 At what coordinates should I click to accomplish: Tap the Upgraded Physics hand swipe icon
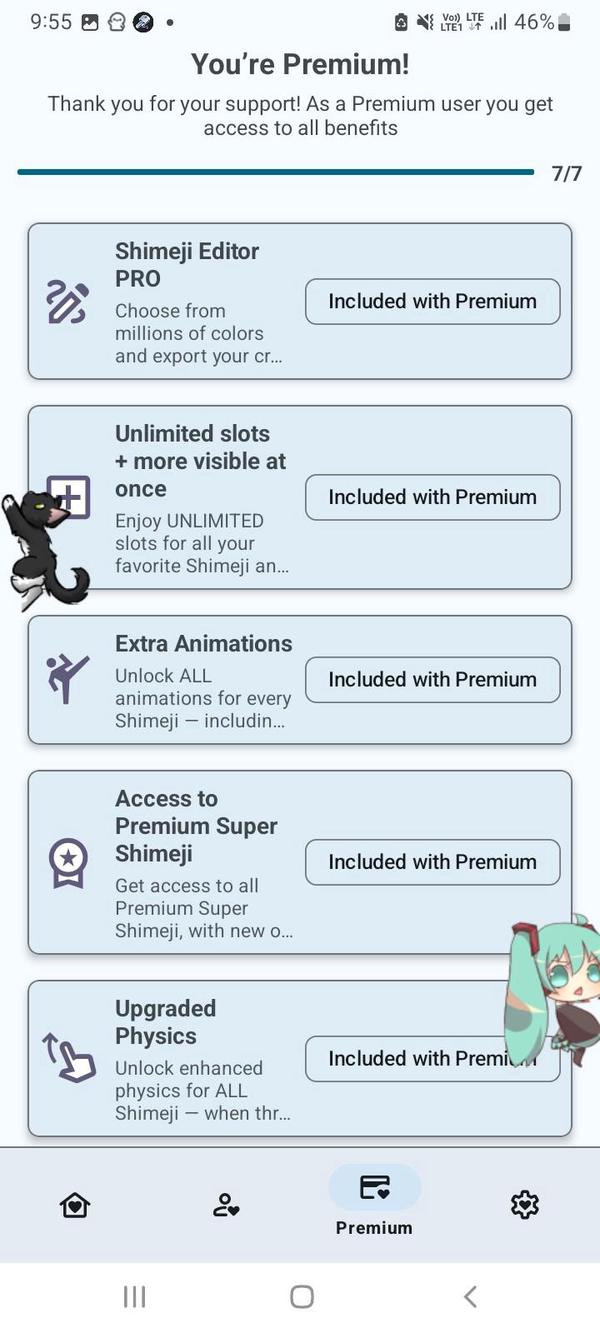pos(68,1058)
